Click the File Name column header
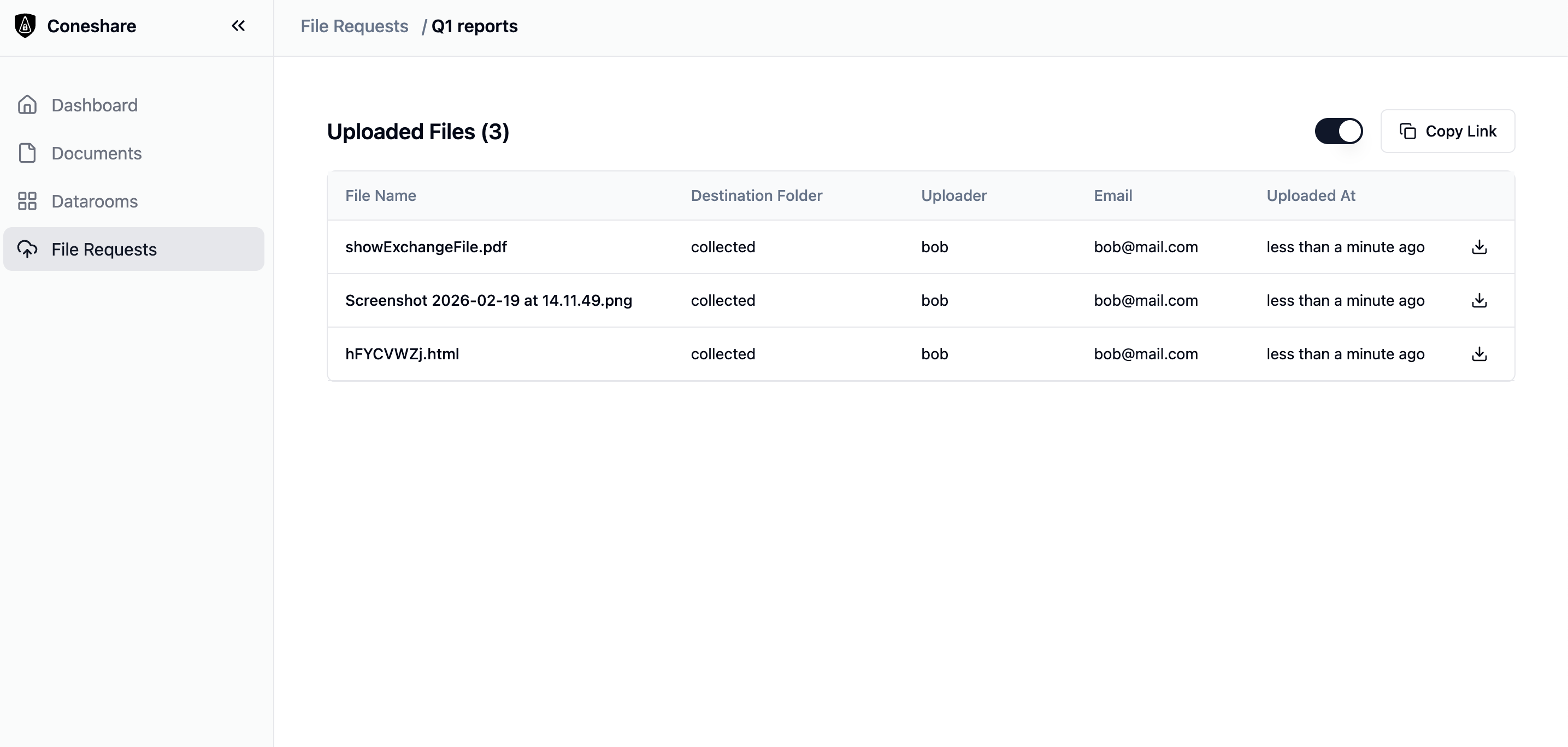 (380, 195)
